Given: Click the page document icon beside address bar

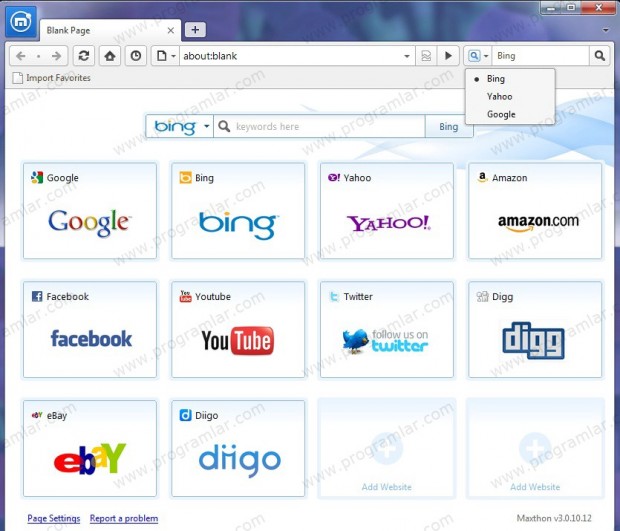Looking at the screenshot, I should 162,56.
